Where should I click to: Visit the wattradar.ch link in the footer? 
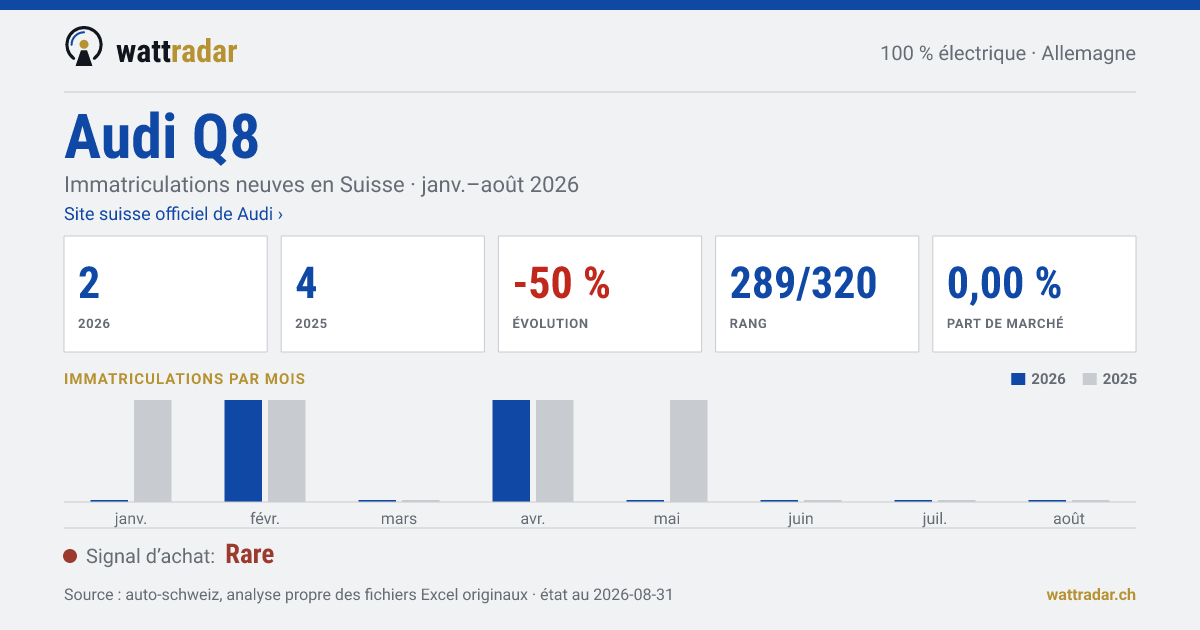tap(1091, 594)
